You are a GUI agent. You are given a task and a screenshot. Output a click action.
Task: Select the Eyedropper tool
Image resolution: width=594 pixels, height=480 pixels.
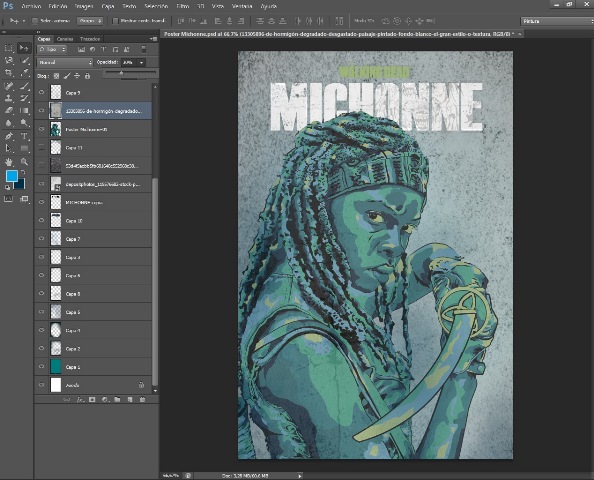tap(24, 72)
